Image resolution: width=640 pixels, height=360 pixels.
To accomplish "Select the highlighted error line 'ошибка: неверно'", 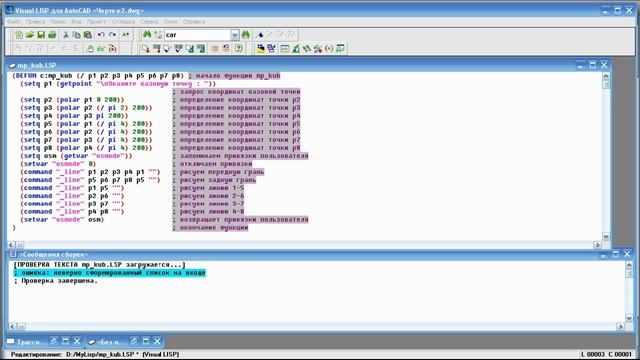I will tap(109, 273).
